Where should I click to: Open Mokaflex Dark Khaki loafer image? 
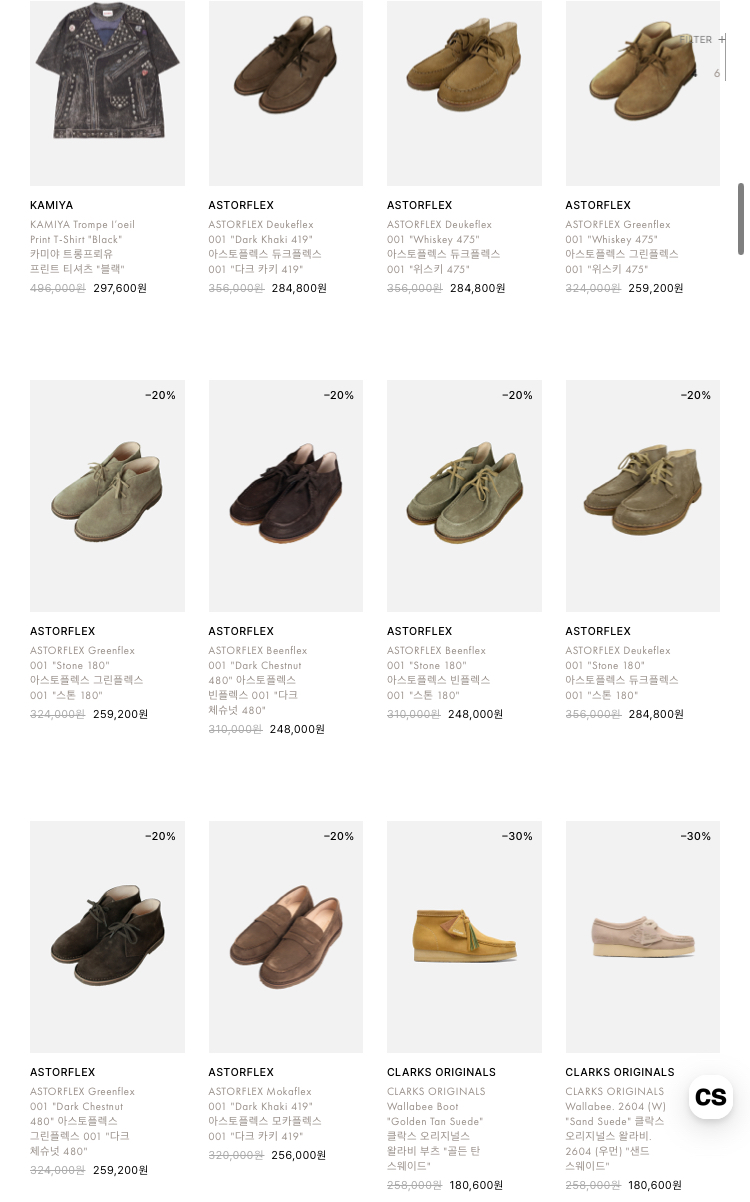click(286, 937)
